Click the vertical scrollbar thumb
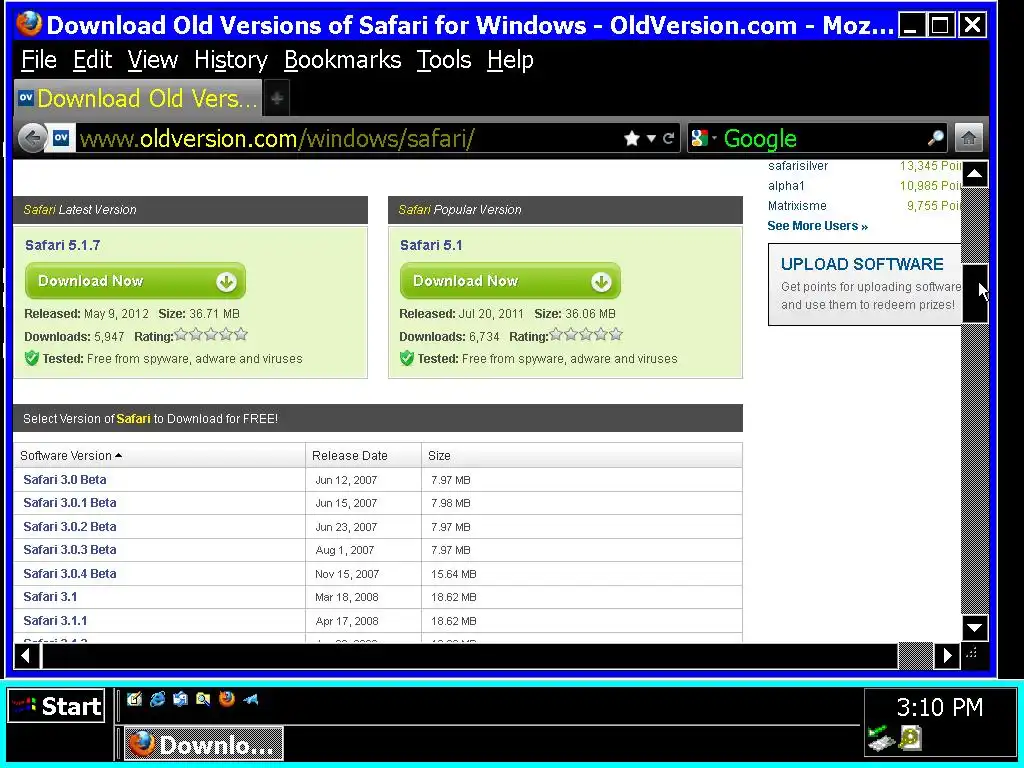The width and height of the screenshot is (1024, 768). pos(974,294)
